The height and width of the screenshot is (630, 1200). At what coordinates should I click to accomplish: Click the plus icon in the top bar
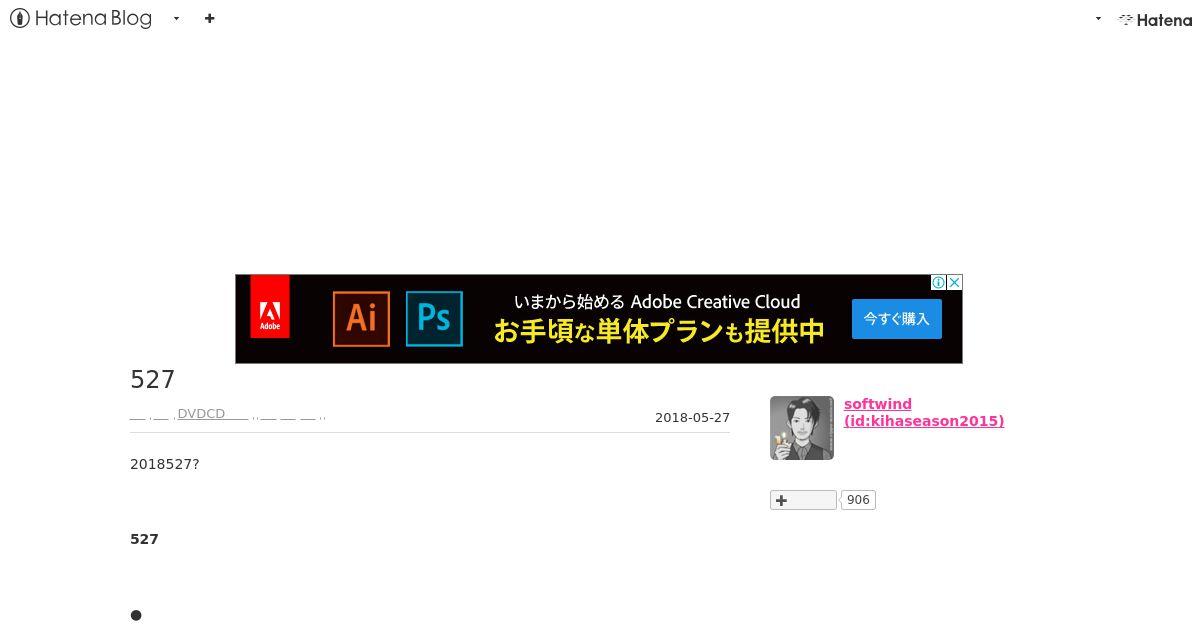tap(209, 18)
